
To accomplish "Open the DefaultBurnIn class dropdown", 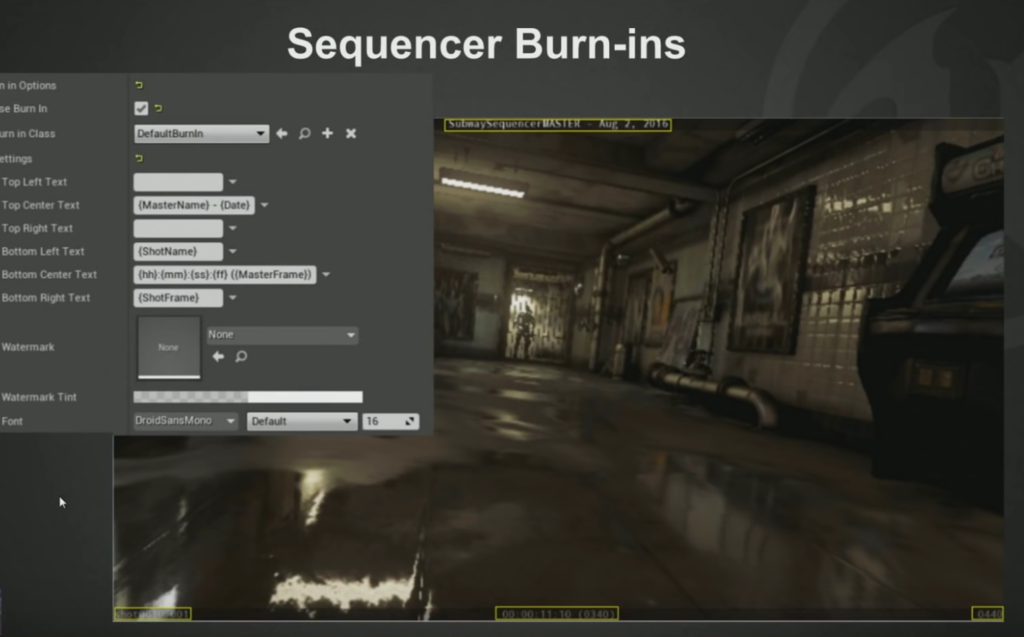I will (x=201, y=133).
